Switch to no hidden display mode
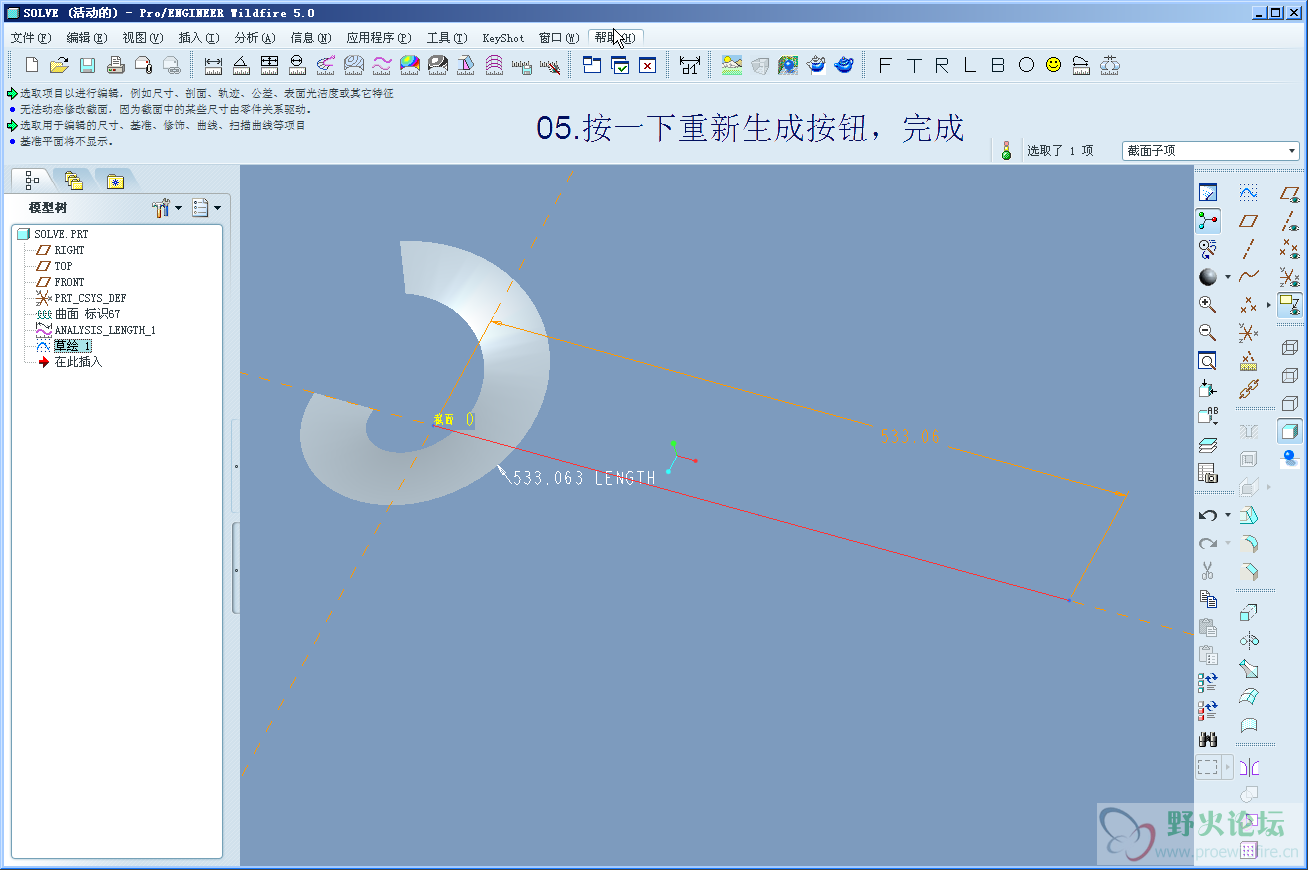The width and height of the screenshot is (1308, 870). pos(1290,404)
